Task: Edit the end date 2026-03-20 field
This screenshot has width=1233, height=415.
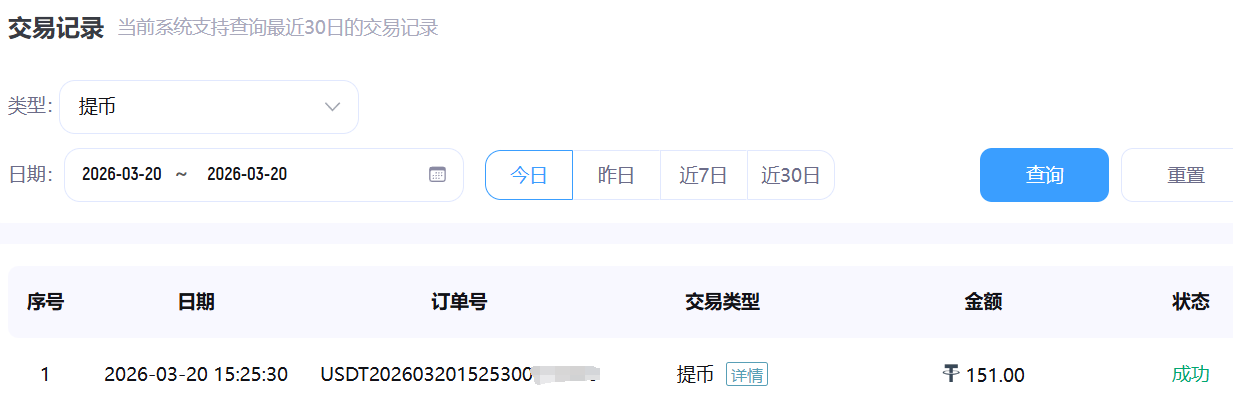Action: point(247,174)
